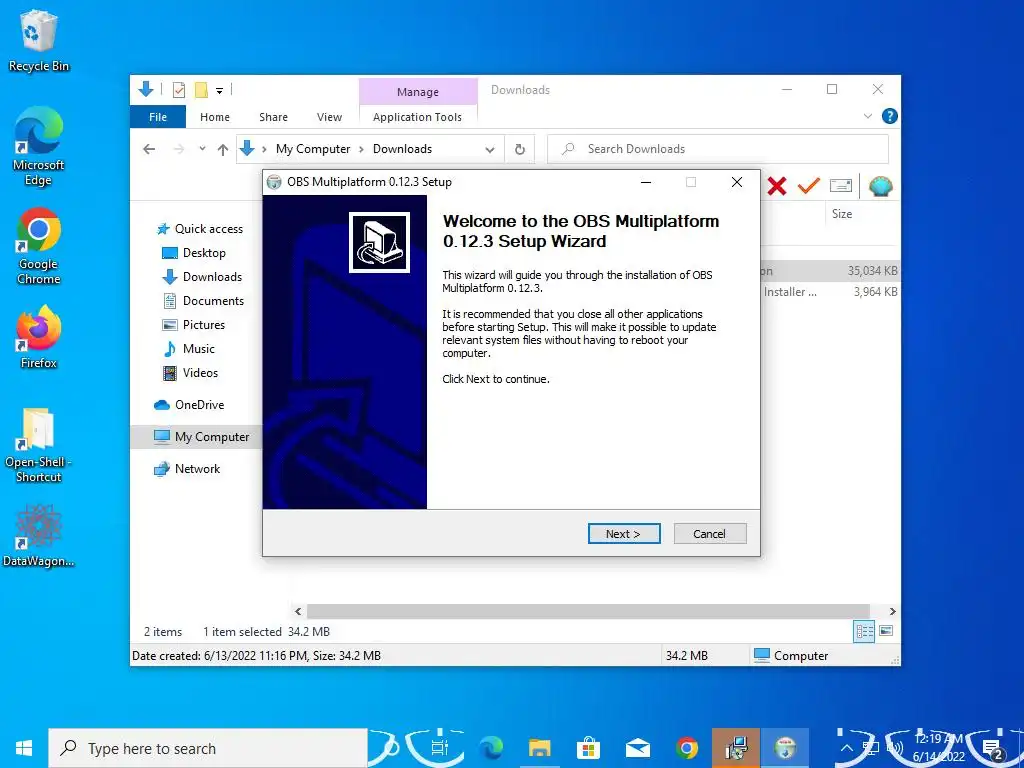Click Next in the OBS setup wizard

[624, 534]
